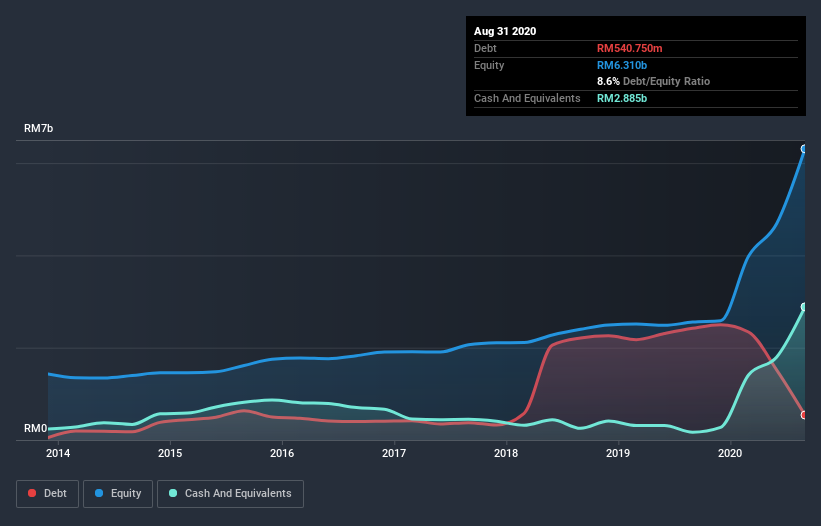This screenshot has width=821, height=526.
Task: Toggle the Debt legend button
Action: click(x=48, y=494)
